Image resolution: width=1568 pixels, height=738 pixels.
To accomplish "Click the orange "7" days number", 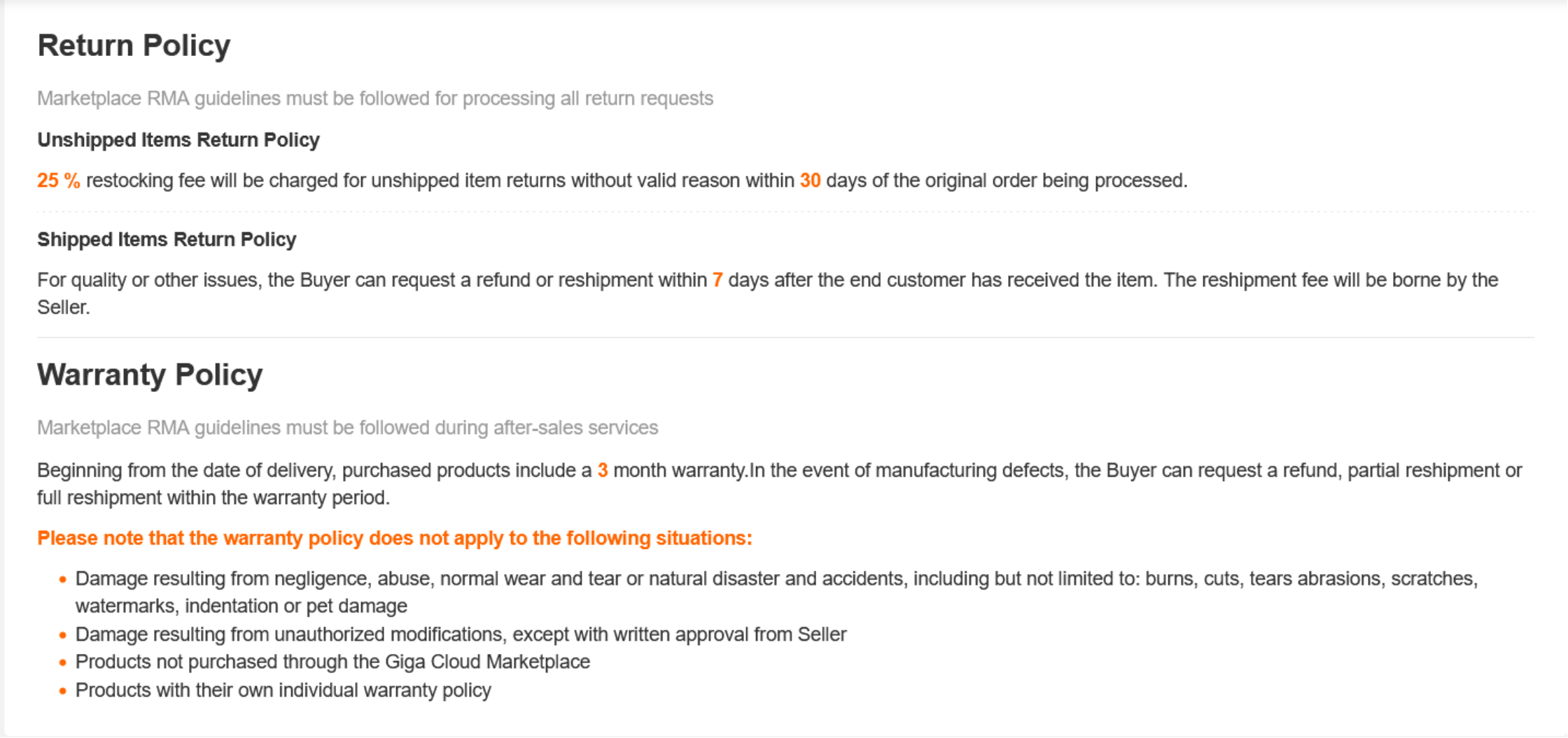I will pyautogui.click(x=717, y=280).
